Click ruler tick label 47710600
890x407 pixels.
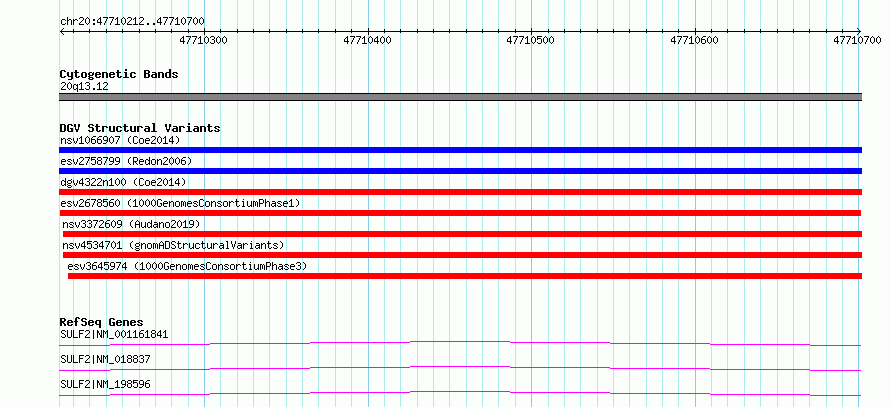pyautogui.click(x=695, y=40)
